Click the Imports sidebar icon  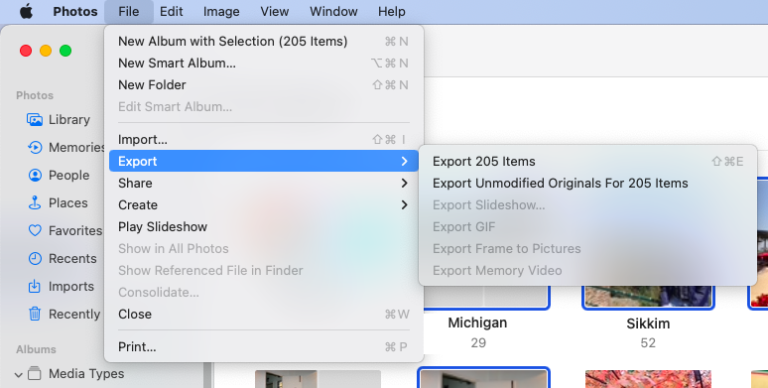[x=34, y=286]
